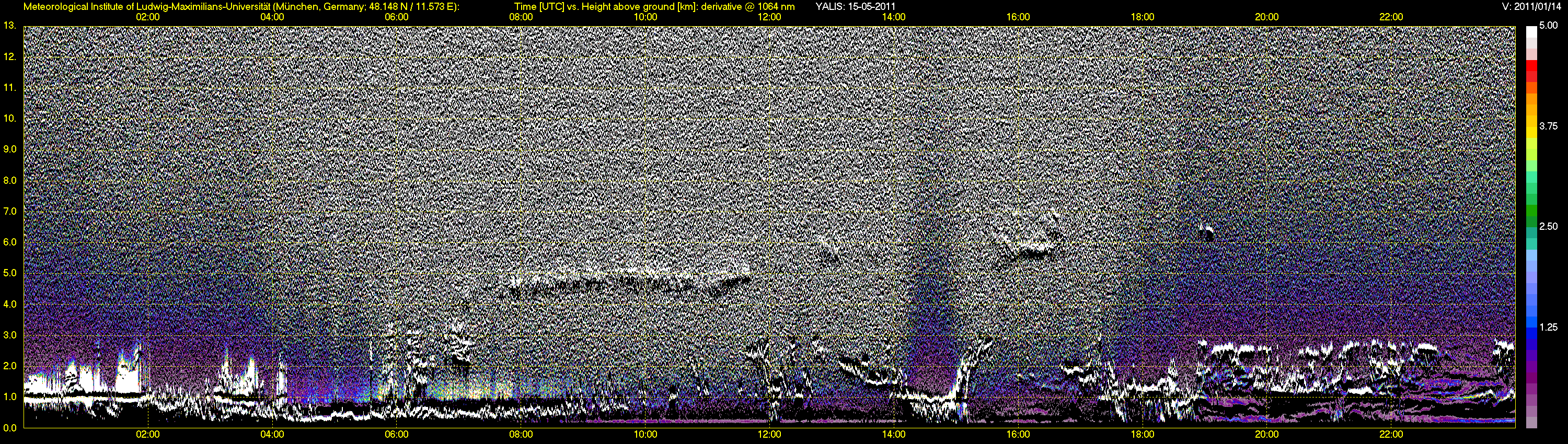
Task: Select the 18:00 tick on the top time axis
Action: click(x=1143, y=17)
